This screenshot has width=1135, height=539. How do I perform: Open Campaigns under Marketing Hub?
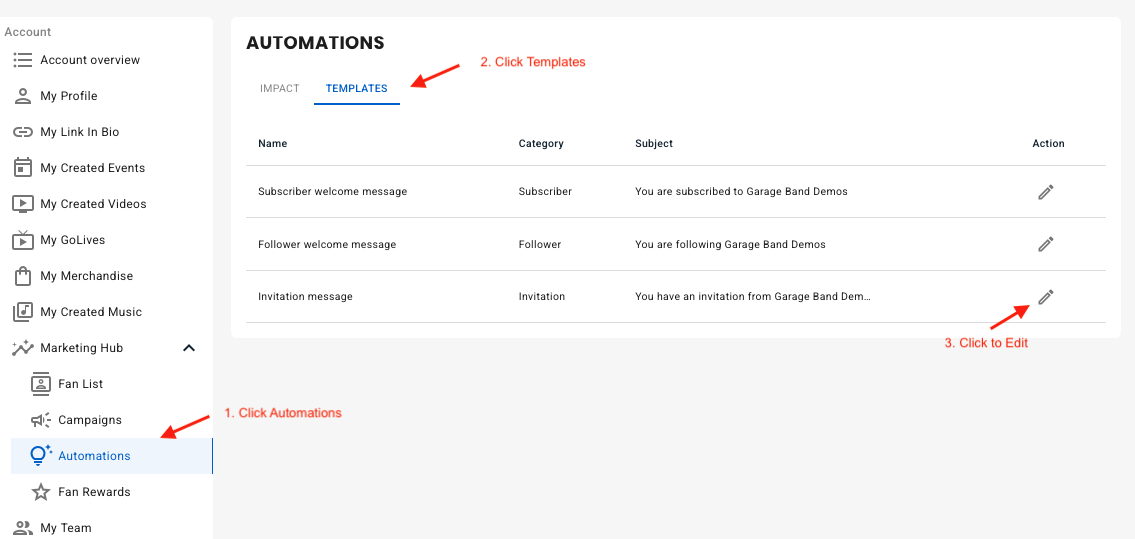pos(90,420)
